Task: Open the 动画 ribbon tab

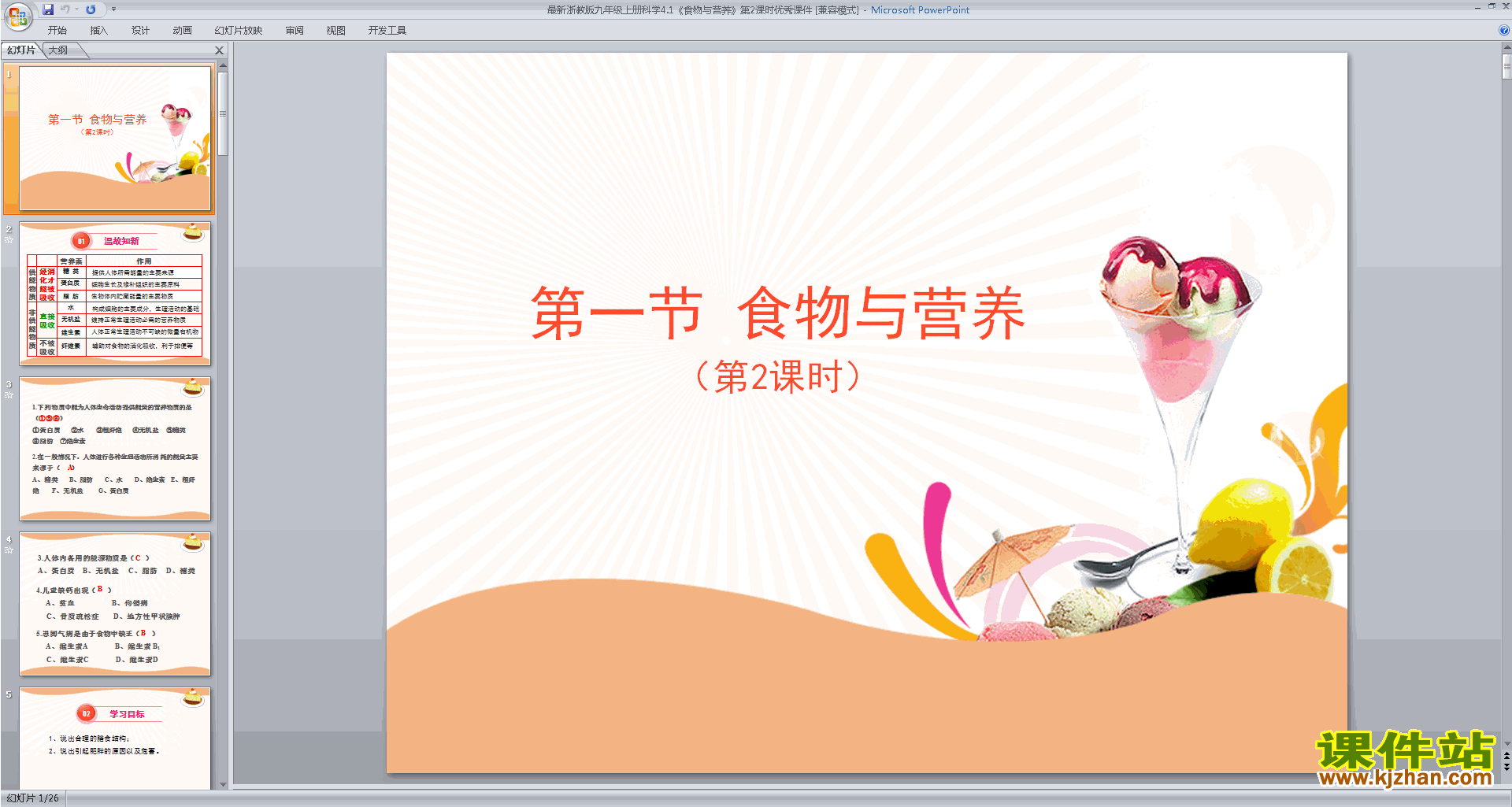Action: 182,31
